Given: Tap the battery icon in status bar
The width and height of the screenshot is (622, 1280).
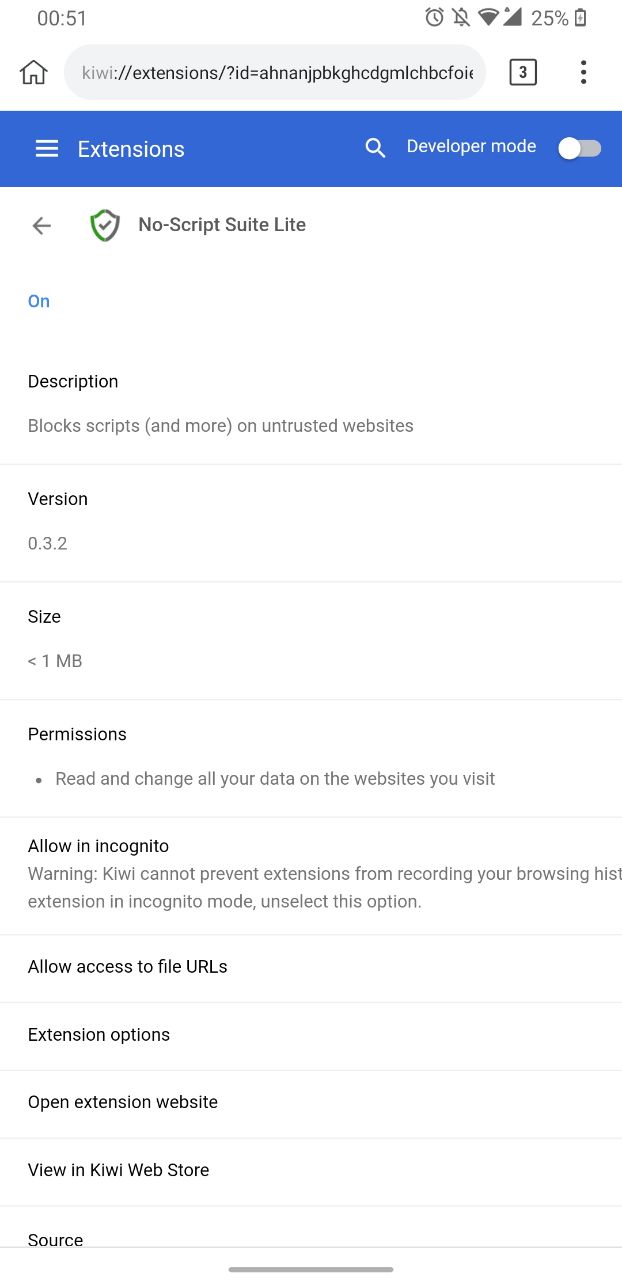Looking at the screenshot, I should (x=581, y=17).
